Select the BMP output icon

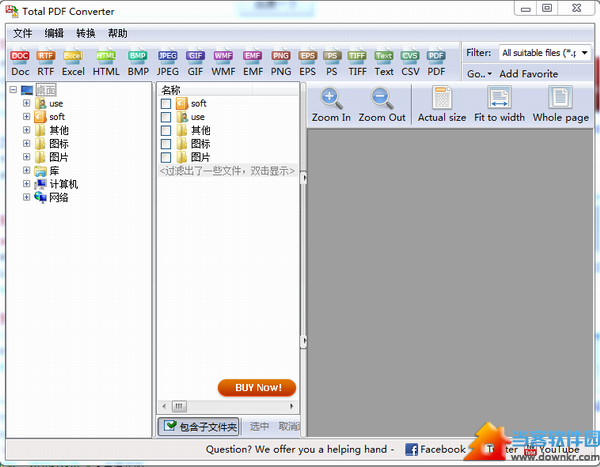click(x=138, y=64)
